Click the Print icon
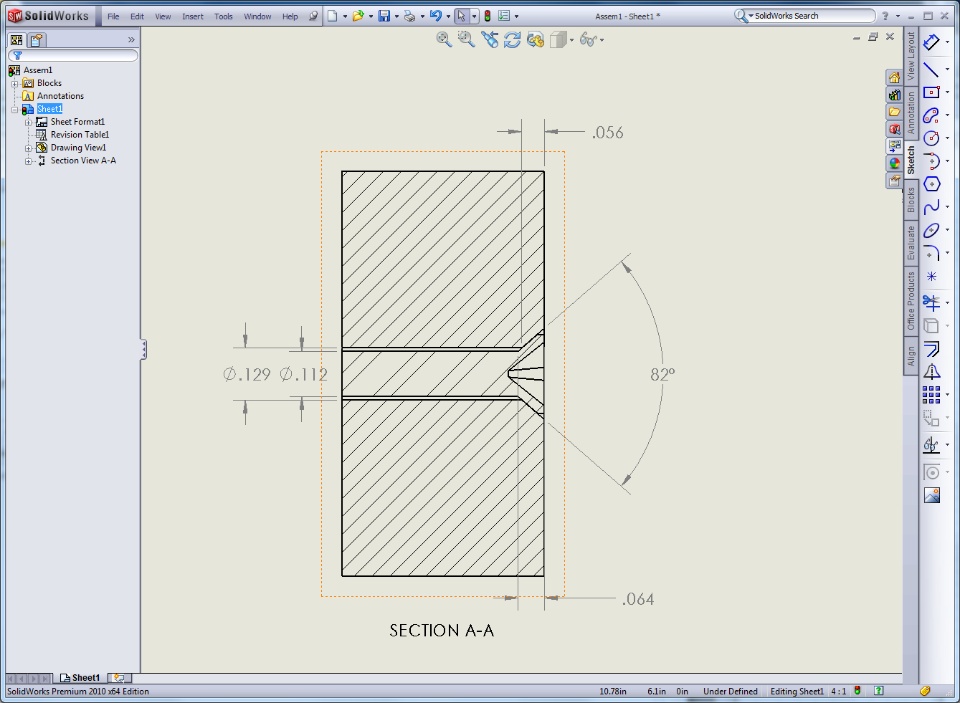 (410, 16)
